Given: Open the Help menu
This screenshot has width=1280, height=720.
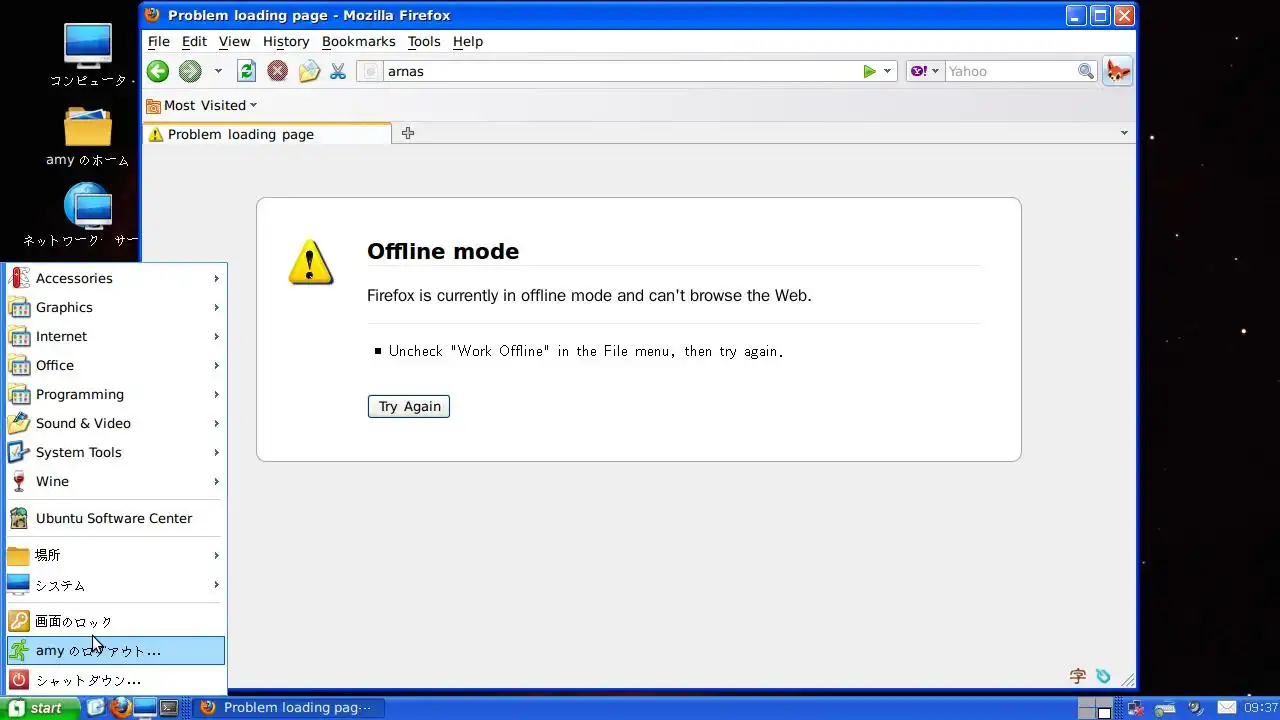Looking at the screenshot, I should tap(468, 41).
